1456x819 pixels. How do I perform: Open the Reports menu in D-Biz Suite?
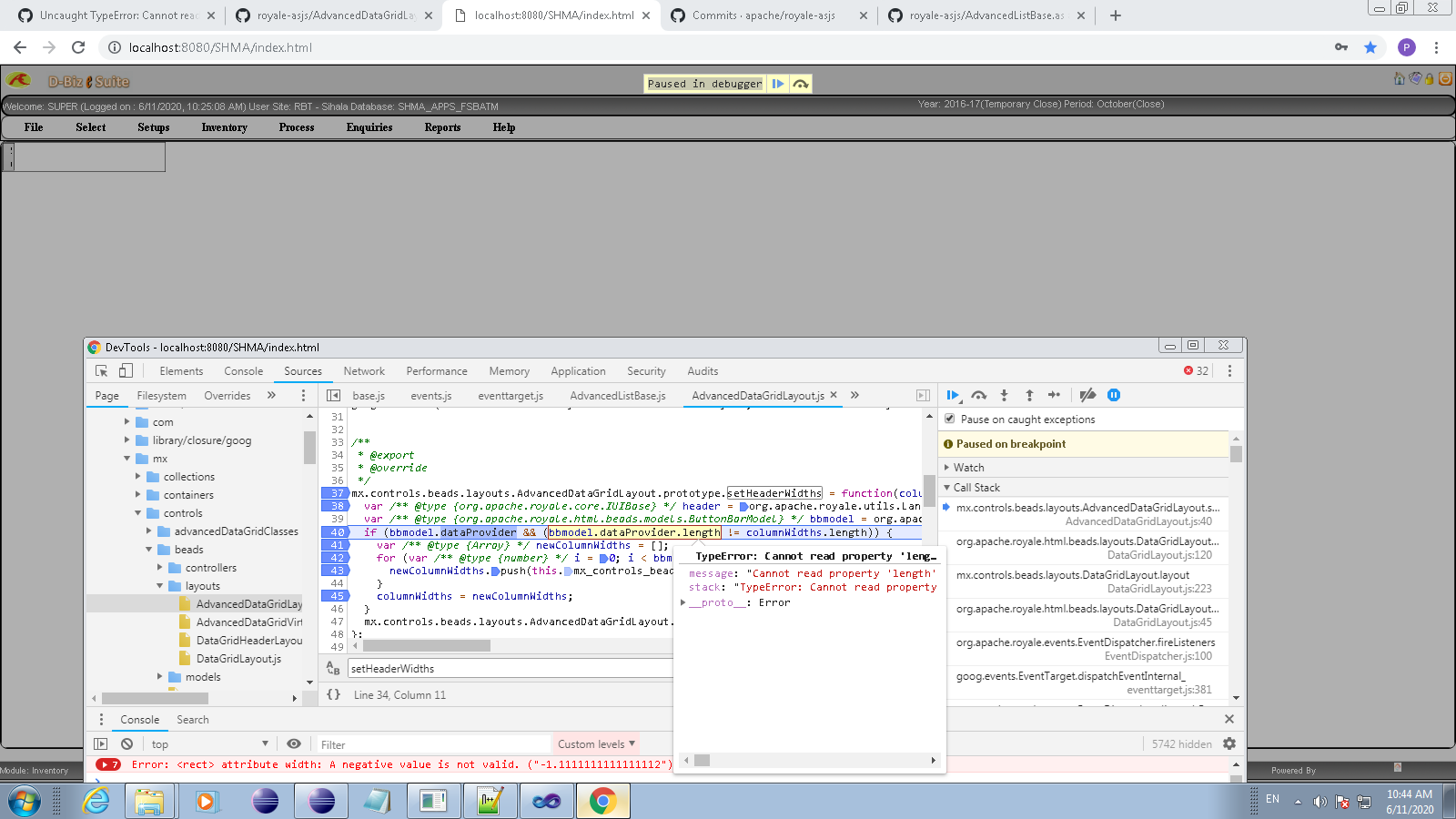442,127
